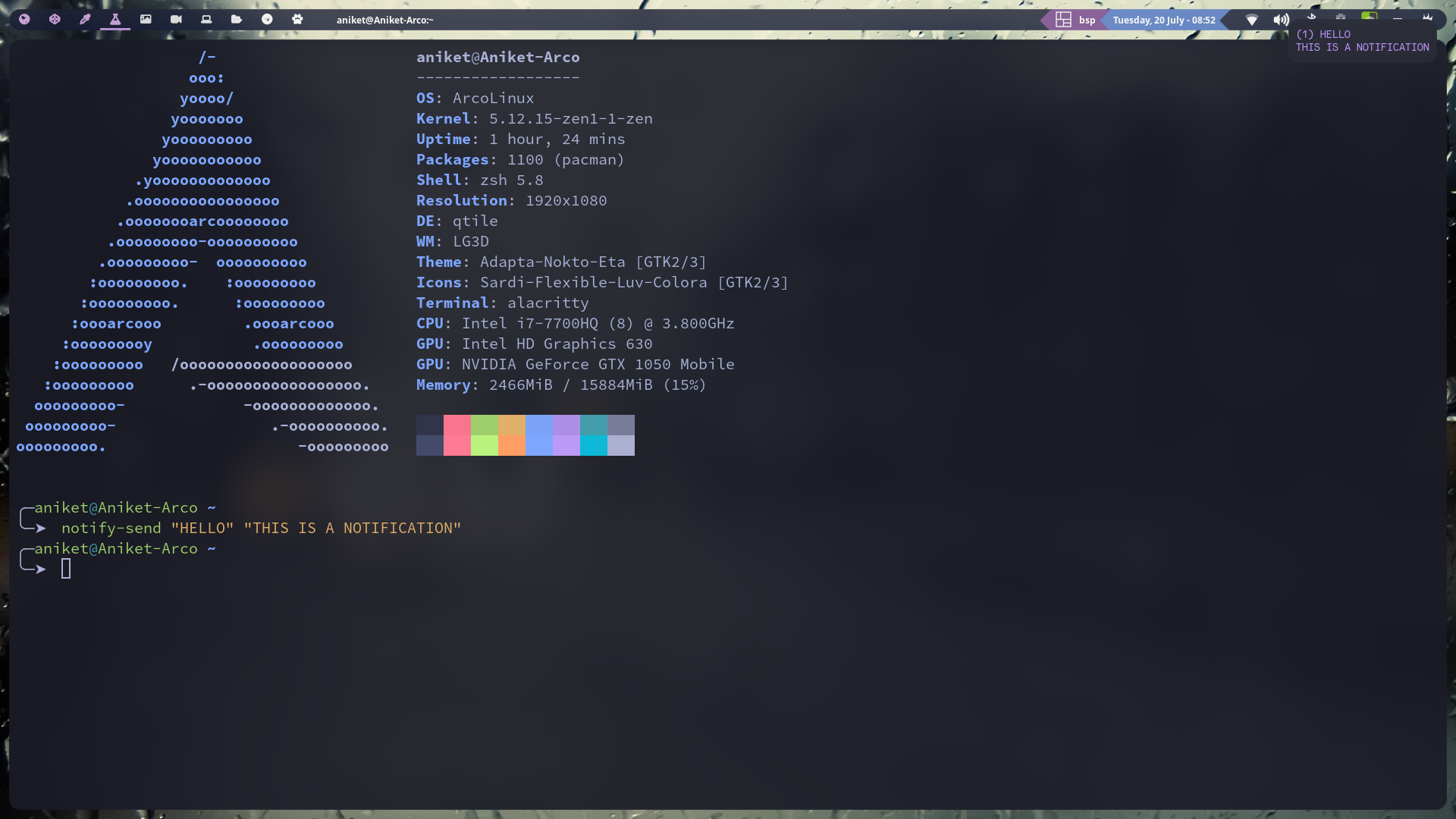Go to the laptop workspace icon
Screen dimensions: 1456x819
click(x=206, y=20)
